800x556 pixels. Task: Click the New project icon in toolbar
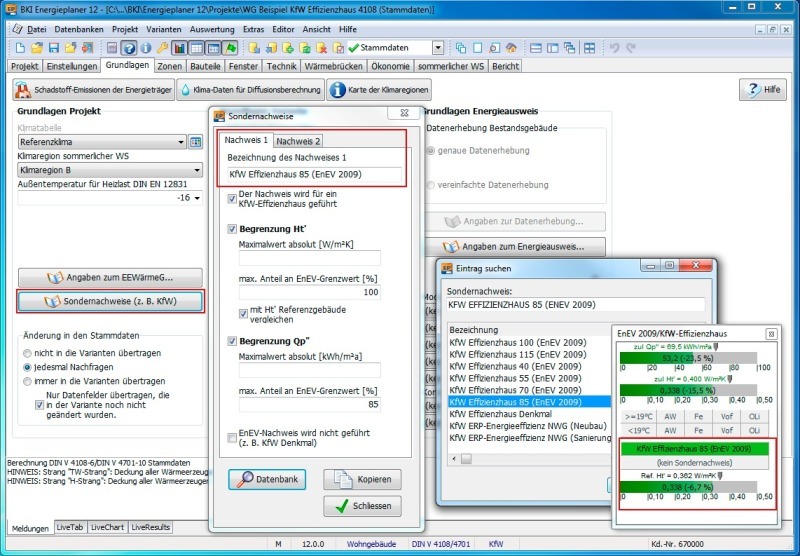[x=20, y=48]
